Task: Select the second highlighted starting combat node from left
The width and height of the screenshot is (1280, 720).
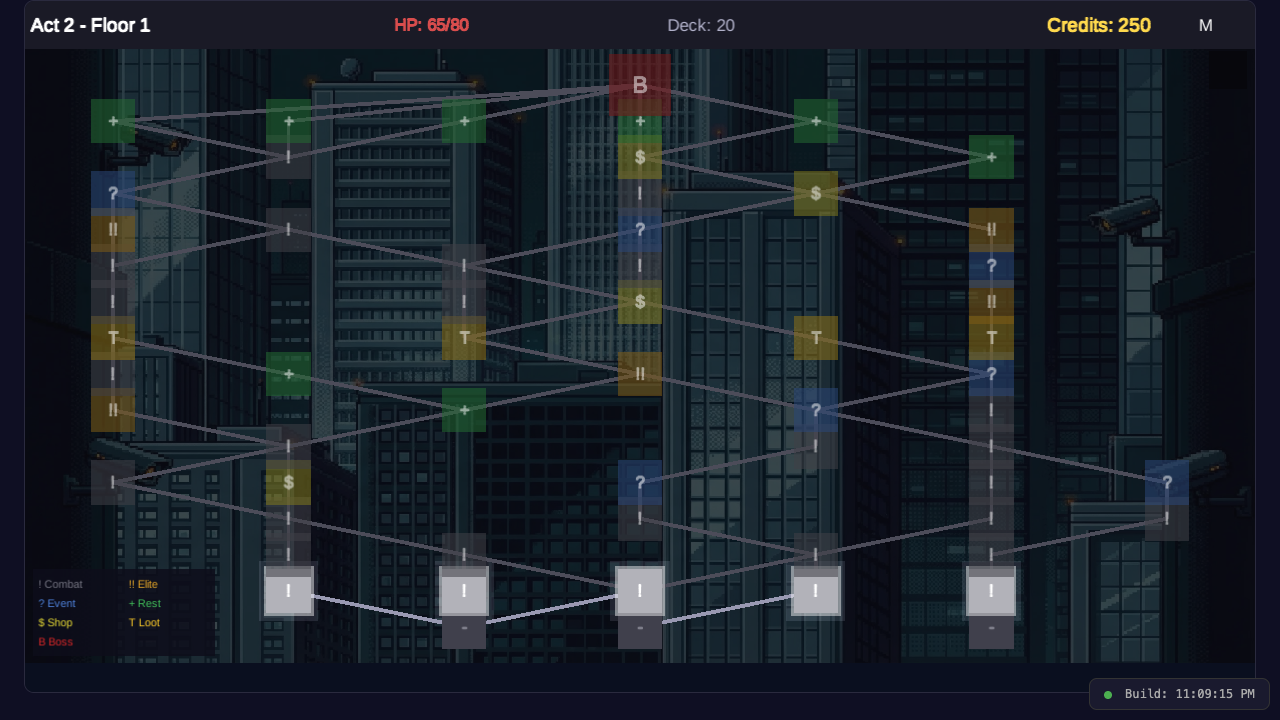Action: tap(464, 591)
